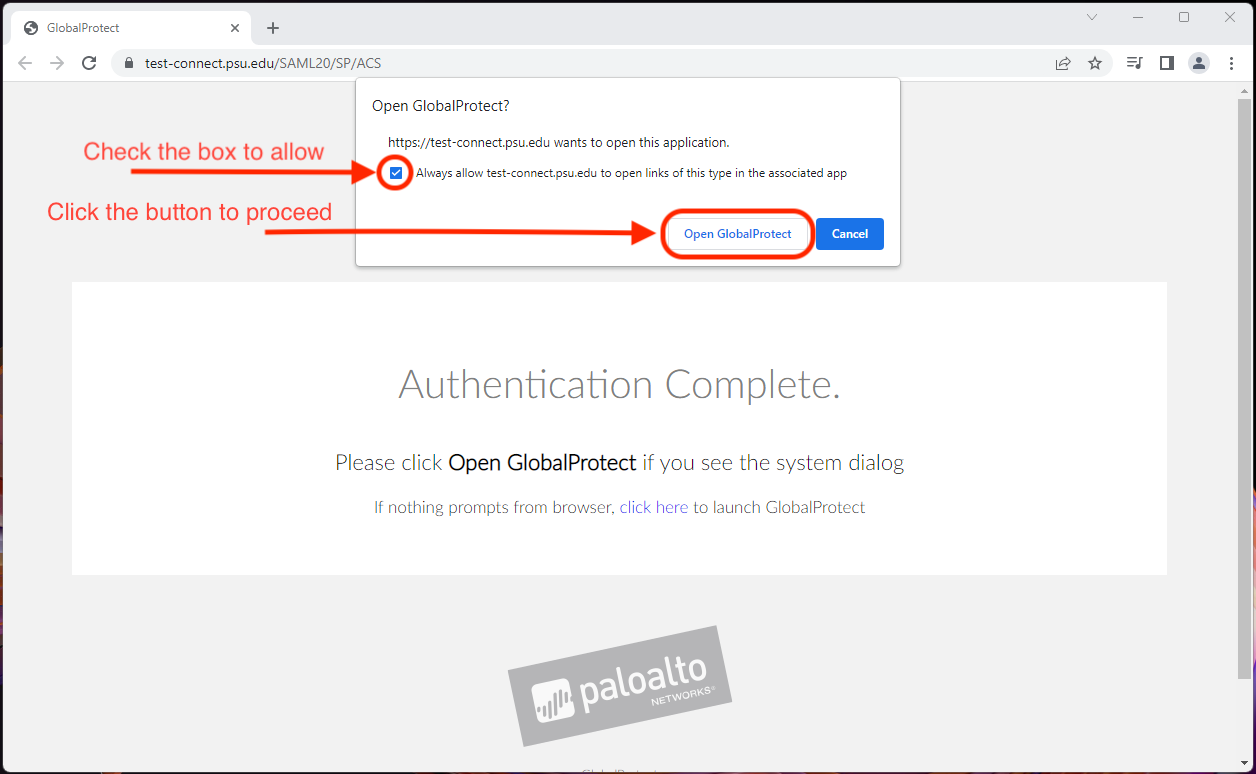Click the back navigation arrow
Viewport: 1256px width, 774px height.
(x=24, y=62)
